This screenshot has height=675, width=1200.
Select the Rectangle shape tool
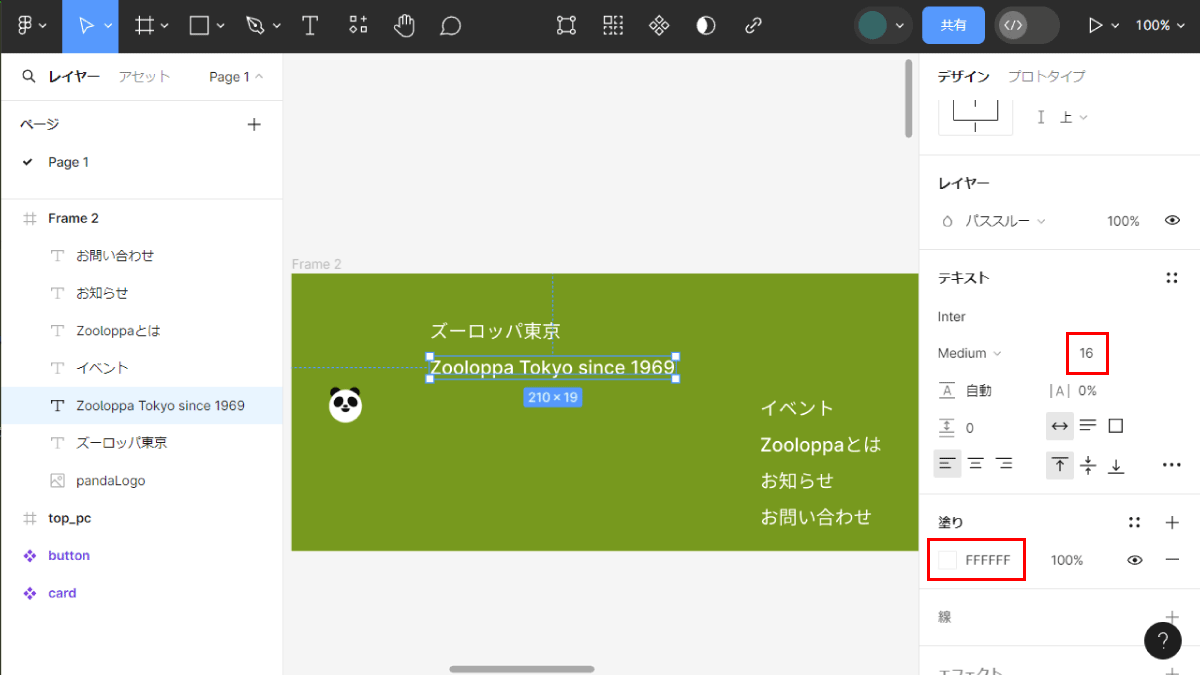[200, 26]
